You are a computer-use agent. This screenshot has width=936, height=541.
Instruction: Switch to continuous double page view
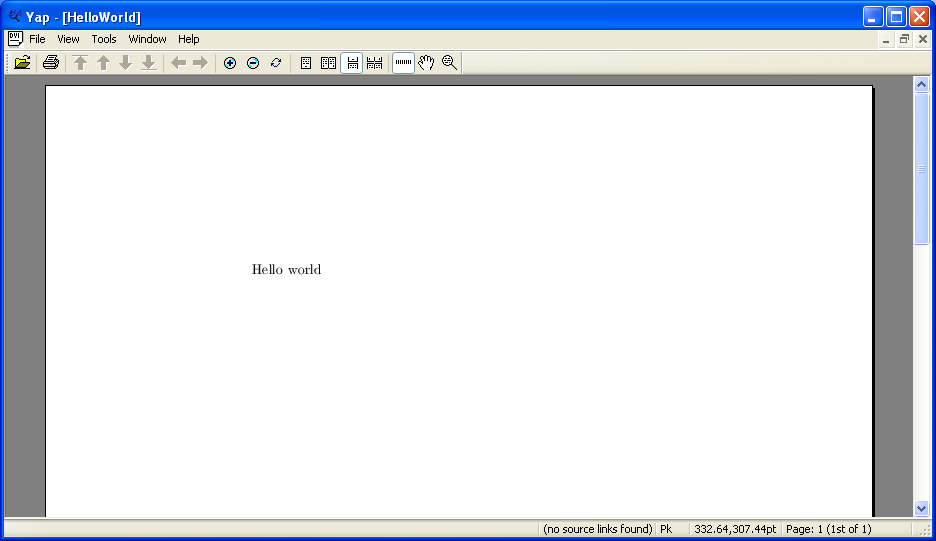[374, 63]
